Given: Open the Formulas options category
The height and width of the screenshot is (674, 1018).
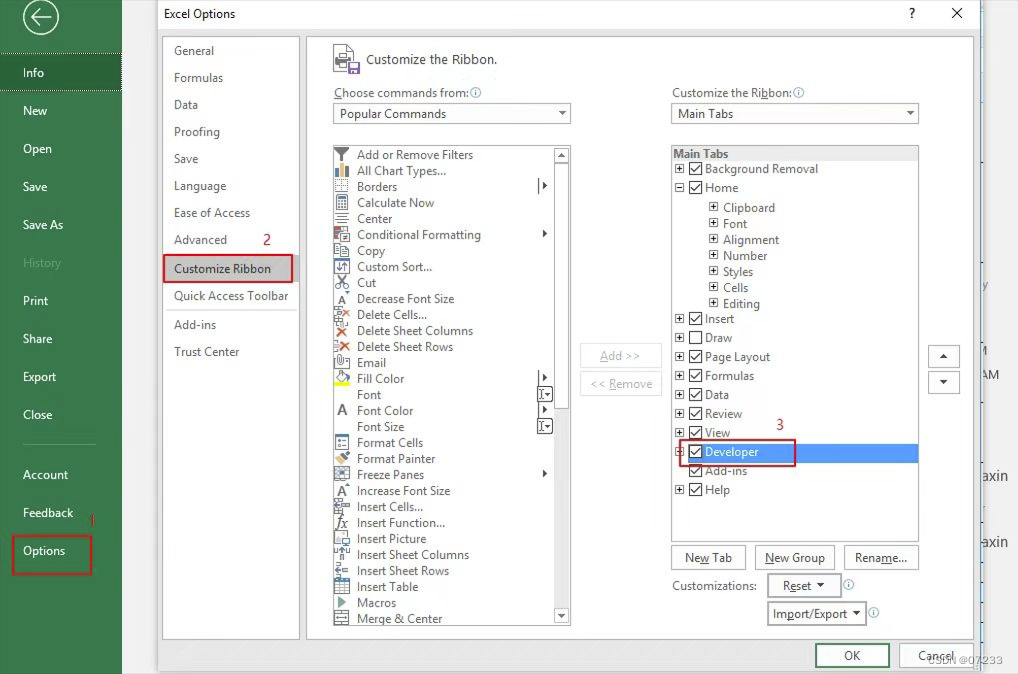Looking at the screenshot, I should (x=198, y=78).
